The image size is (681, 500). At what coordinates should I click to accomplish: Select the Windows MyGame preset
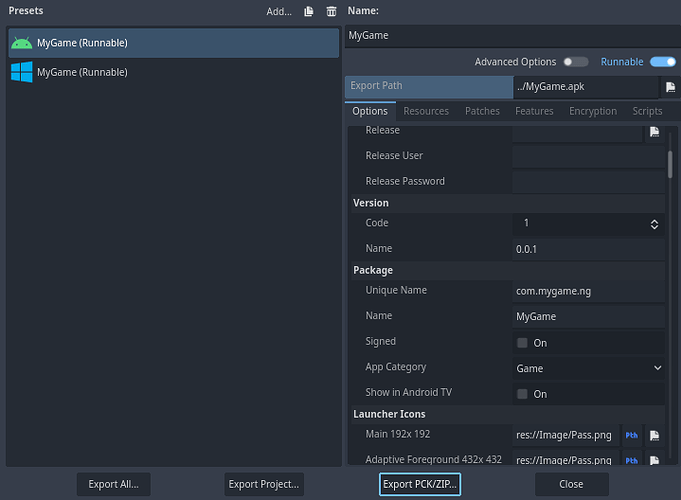click(172, 72)
